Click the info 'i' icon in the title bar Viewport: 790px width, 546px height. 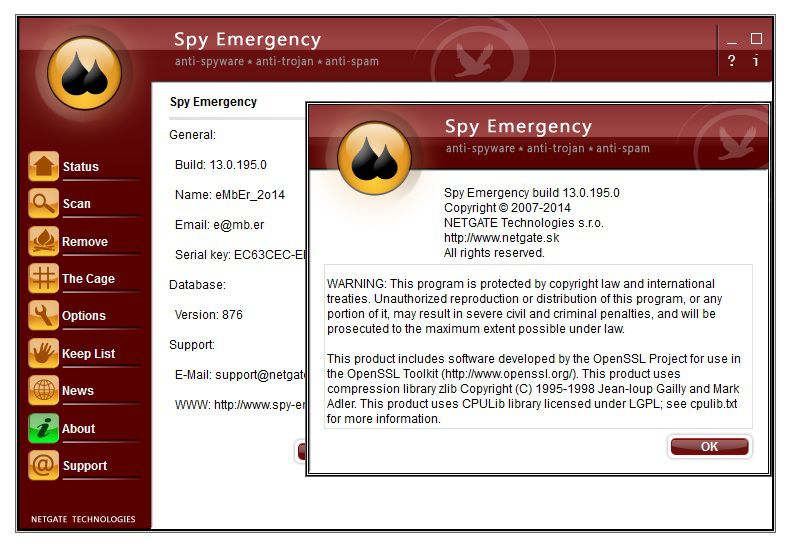point(756,61)
